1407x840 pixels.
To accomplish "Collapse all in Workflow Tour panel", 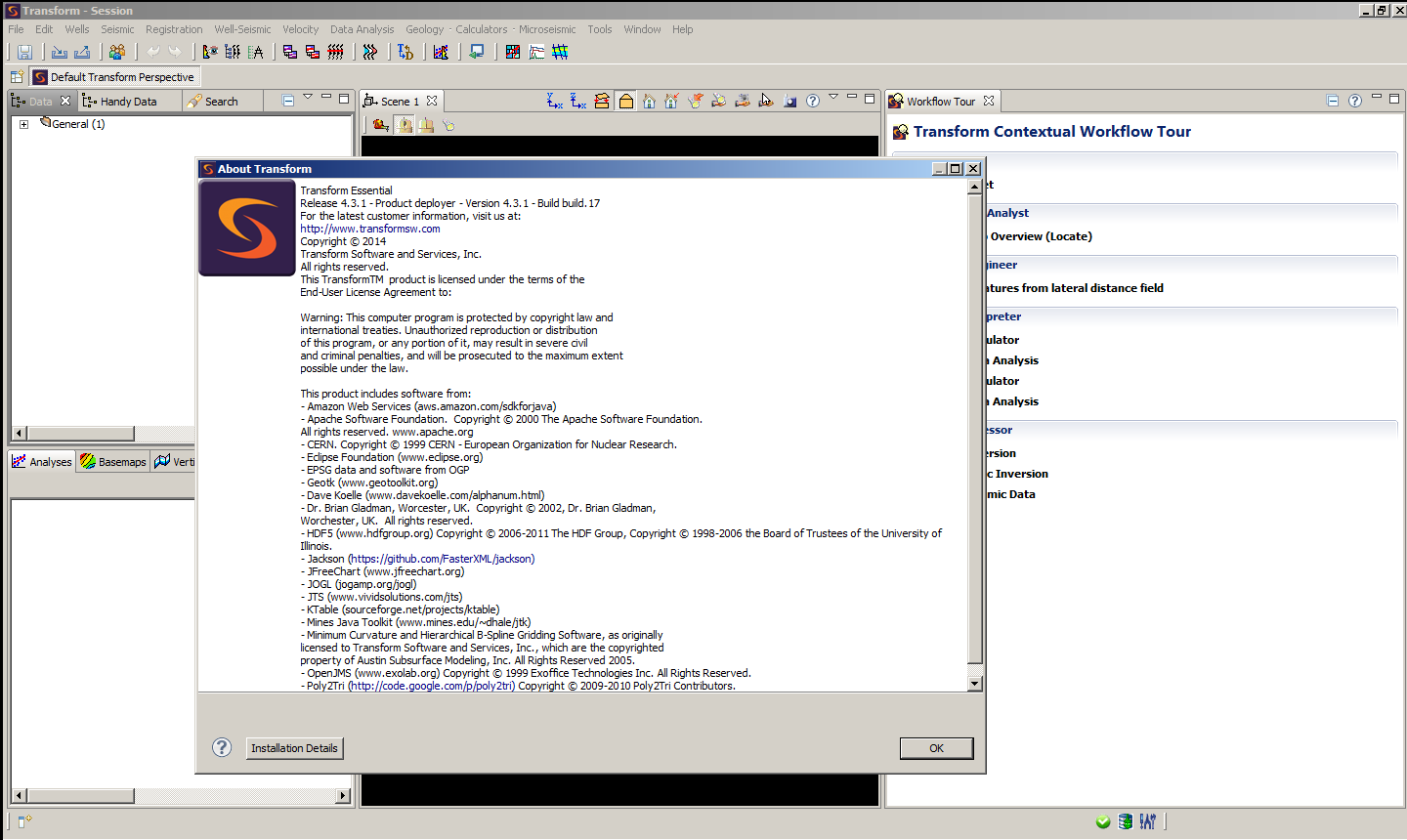I will click(x=1333, y=101).
